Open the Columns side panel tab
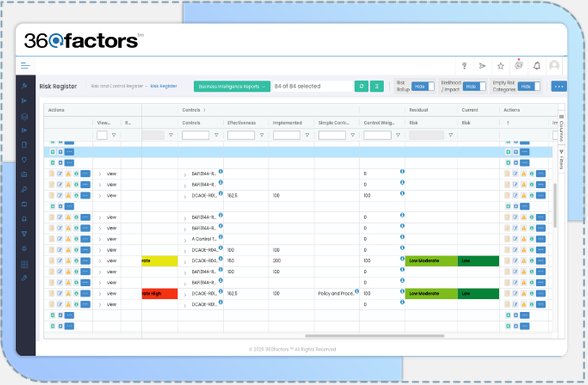 (x=561, y=128)
